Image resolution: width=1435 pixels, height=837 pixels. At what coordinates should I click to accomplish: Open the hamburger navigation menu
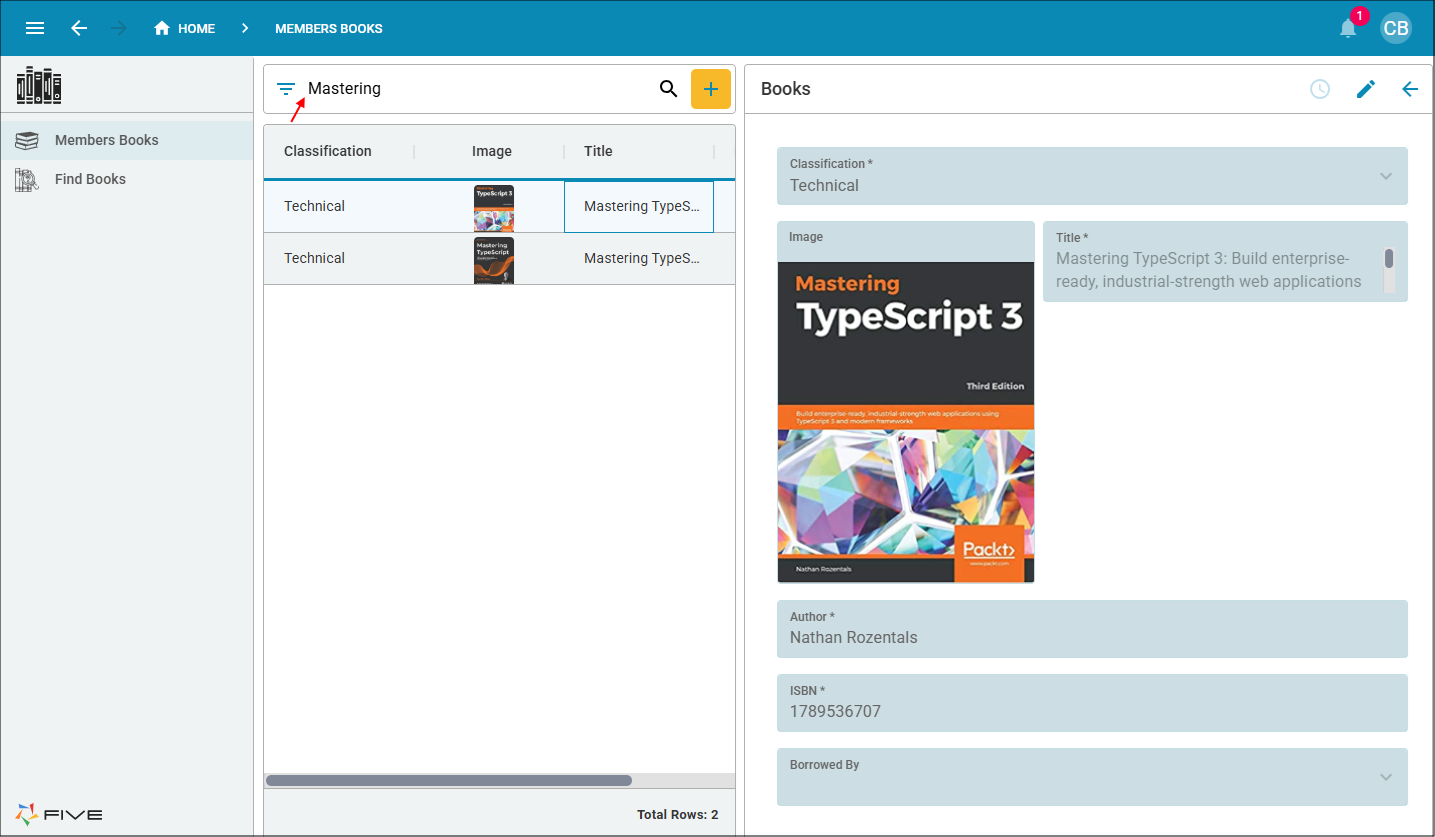point(35,28)
